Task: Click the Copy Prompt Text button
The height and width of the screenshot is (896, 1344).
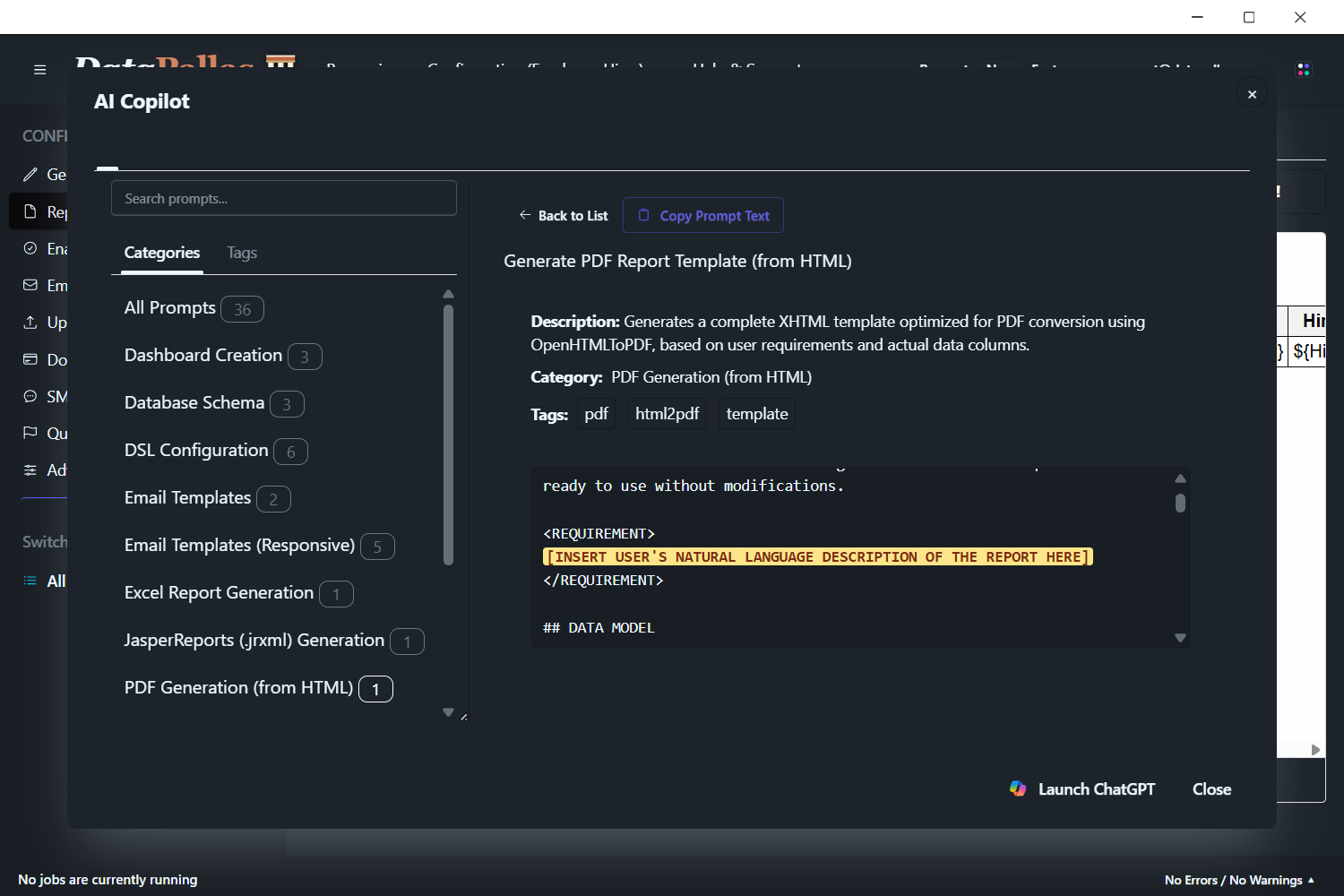Action: click(x=703, y=215)
